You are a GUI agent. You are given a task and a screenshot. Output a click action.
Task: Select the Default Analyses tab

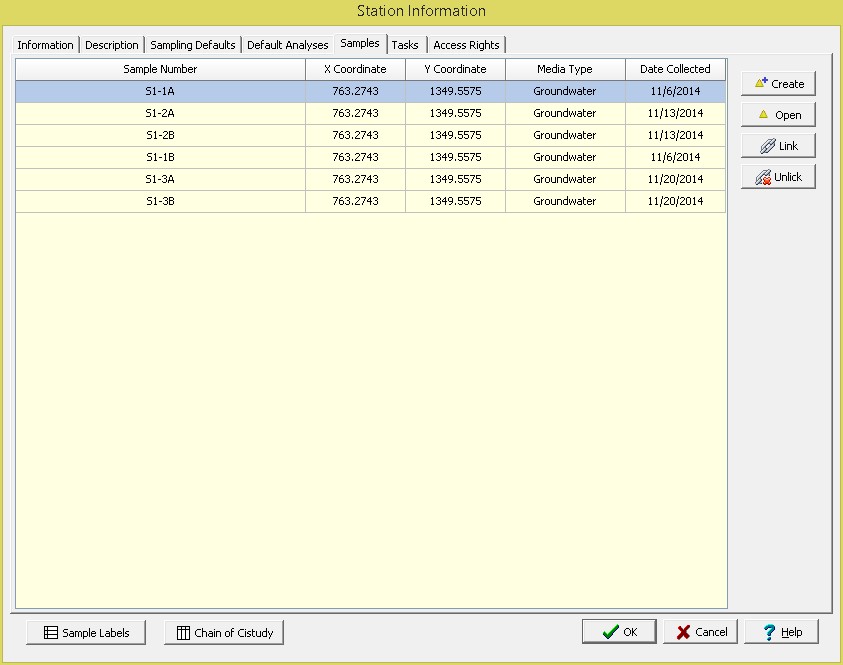(x=287, y=45)
